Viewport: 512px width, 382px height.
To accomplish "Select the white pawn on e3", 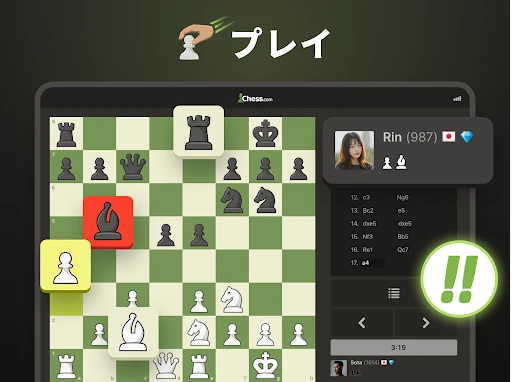I will [199, 301].
